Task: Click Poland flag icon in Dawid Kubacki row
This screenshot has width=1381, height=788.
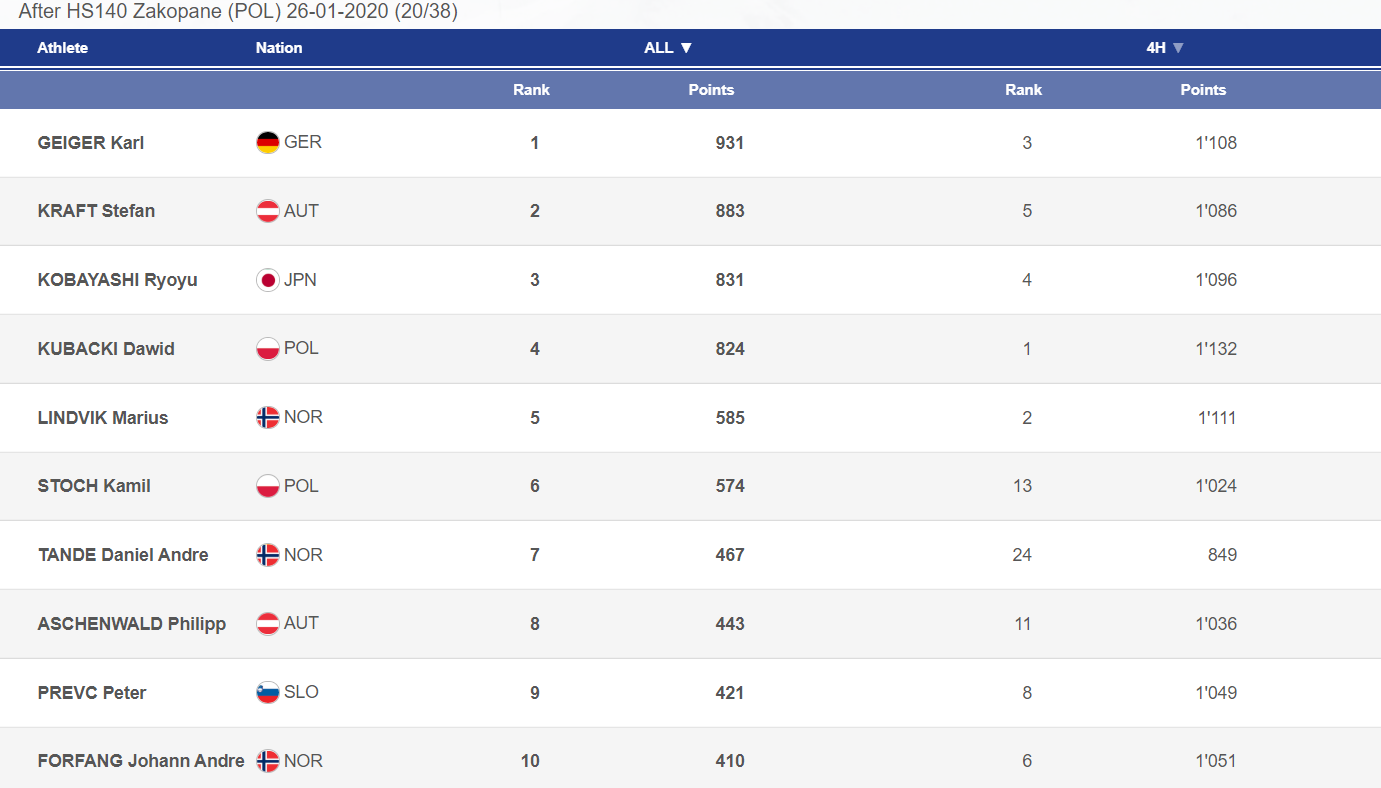Action: point(267,349)
